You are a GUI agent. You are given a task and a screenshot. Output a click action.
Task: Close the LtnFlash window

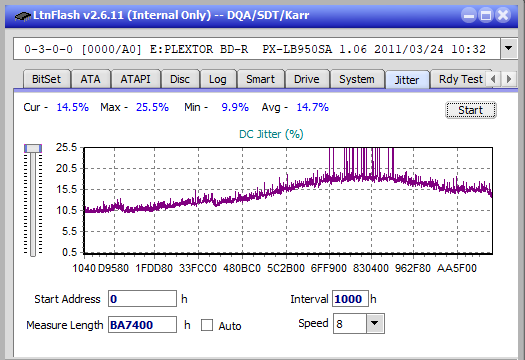click(x=503, y=16)
